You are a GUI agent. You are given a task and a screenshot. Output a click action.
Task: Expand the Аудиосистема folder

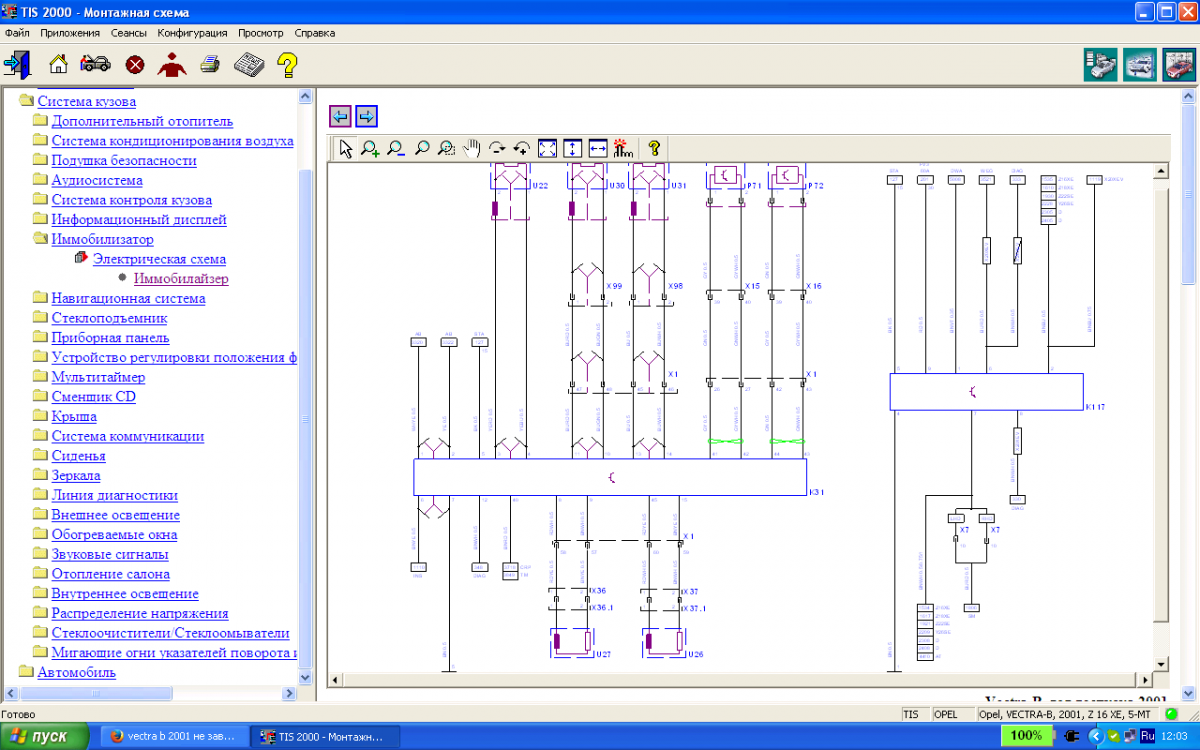coord(40,181)
